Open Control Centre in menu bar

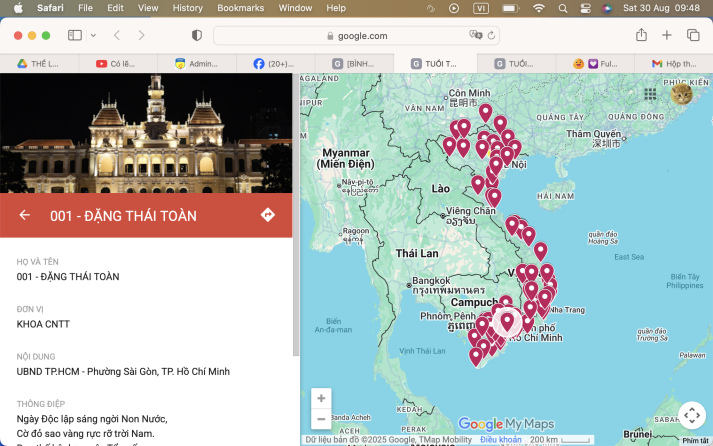[x=586, y=8]
